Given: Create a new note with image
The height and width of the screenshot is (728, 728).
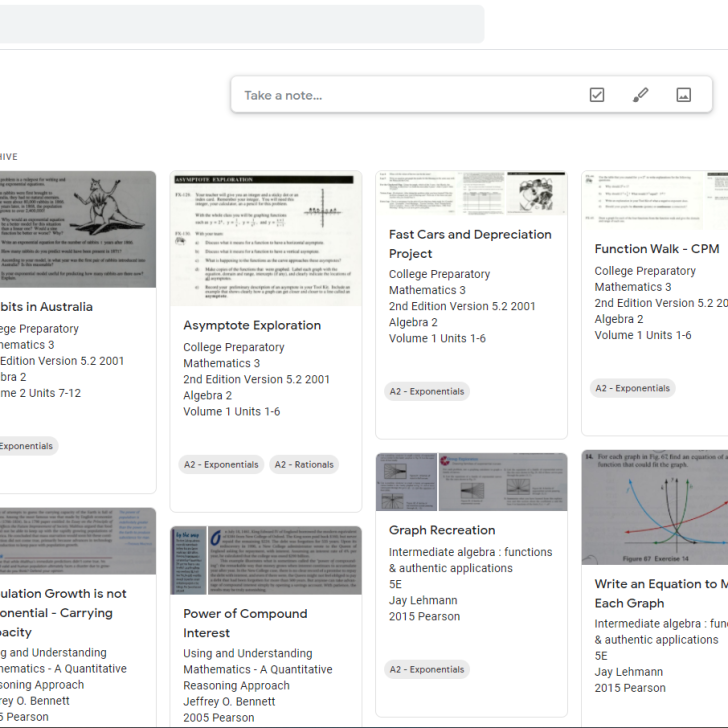Looking at the screenshot, I should [x=683, y=95].
